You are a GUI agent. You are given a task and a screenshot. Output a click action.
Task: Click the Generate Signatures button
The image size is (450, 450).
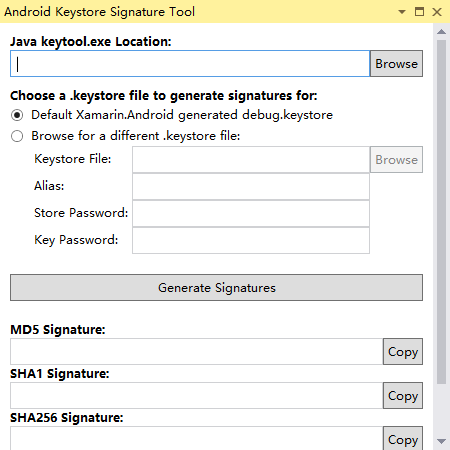pos(216,288)
